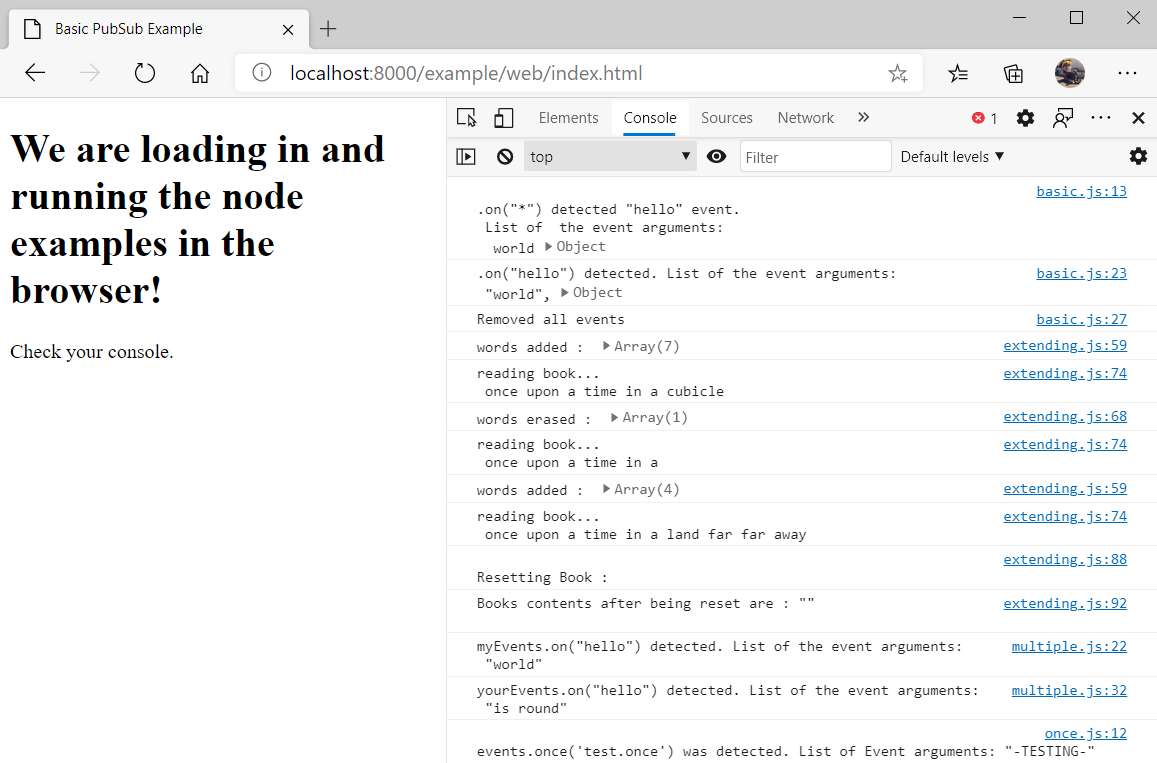Image resolution: width=1157 pixels, height=763 pixels.
Task: Click the 'Removed all events' log message
Action: [550, 320]
